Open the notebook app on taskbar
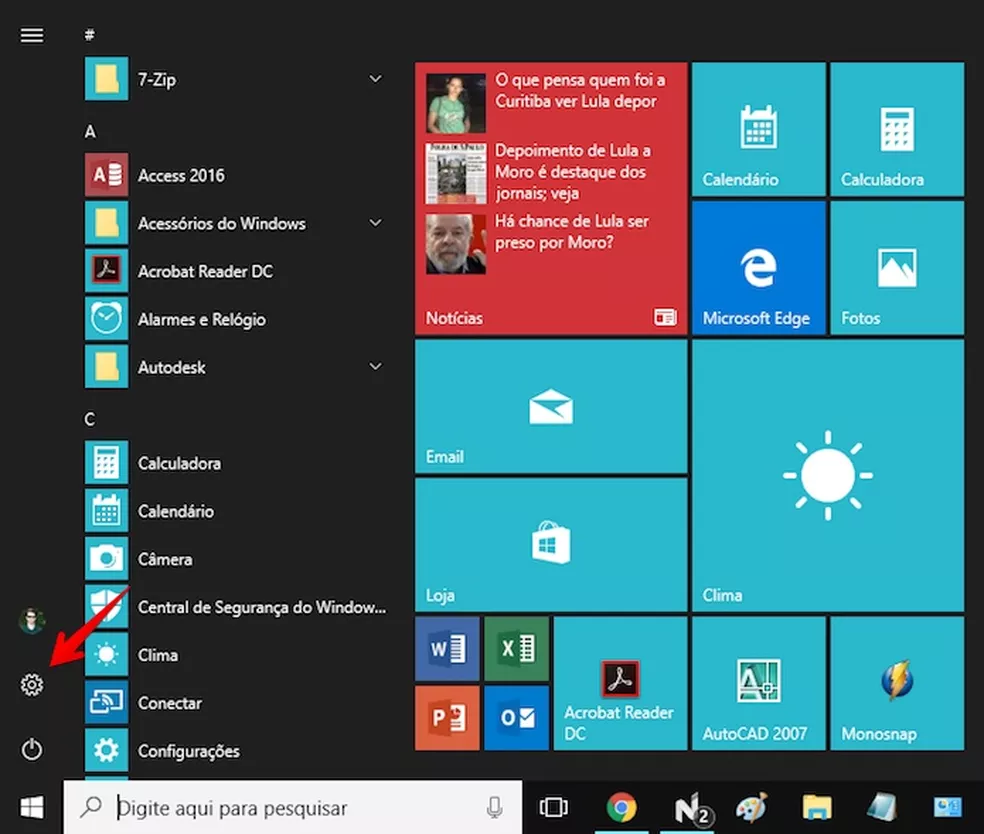 882,807
